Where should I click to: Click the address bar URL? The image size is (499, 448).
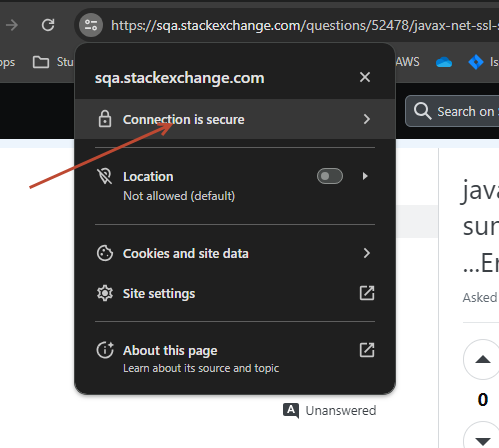click(x=305, y=25)
